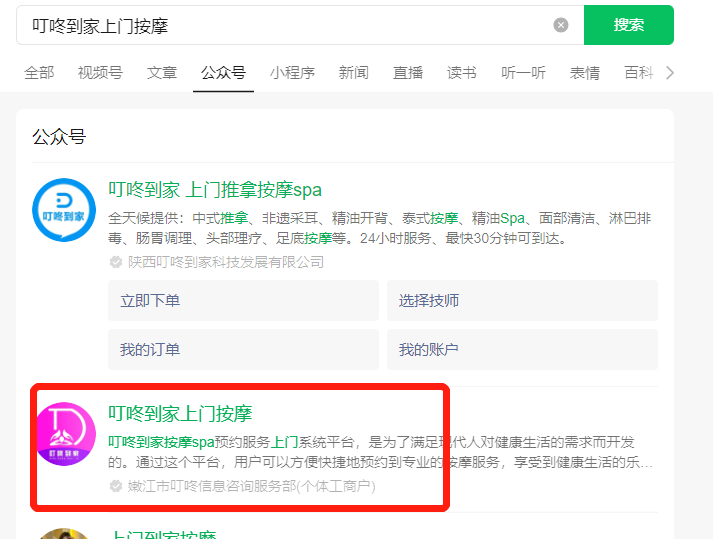This screenshot has height=539, width=713.
Task: Switch to the 全部 tab
Action: tap(39, 73)
